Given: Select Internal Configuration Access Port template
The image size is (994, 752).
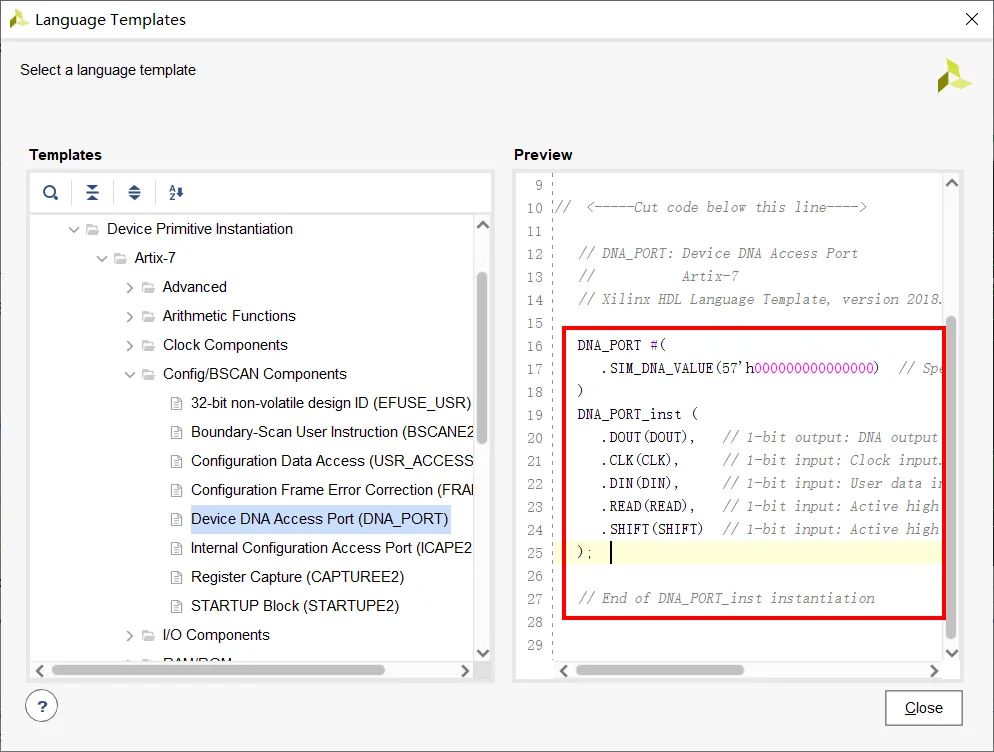Looking at the screenshot, I should 332,548.
